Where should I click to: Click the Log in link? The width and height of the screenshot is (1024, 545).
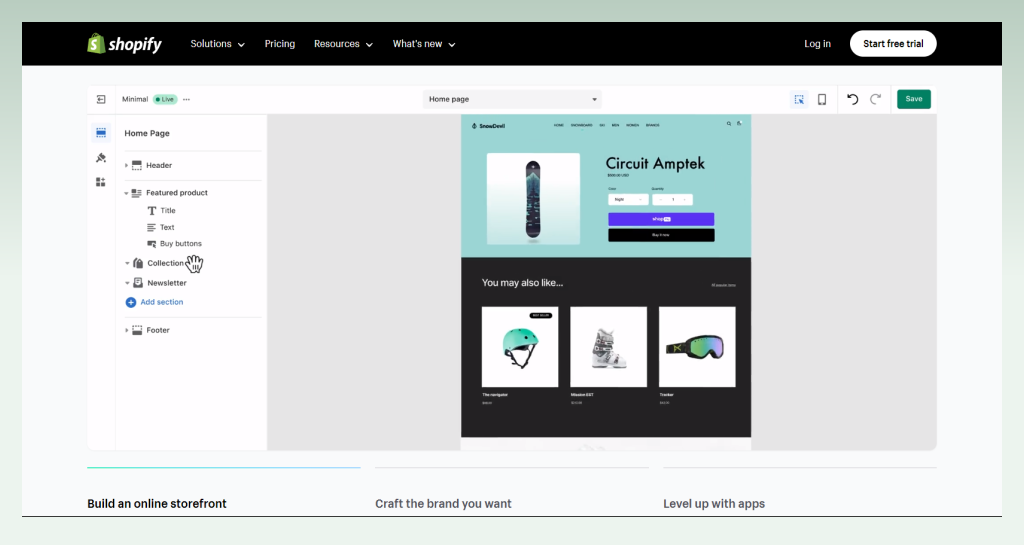click(817, 44)
